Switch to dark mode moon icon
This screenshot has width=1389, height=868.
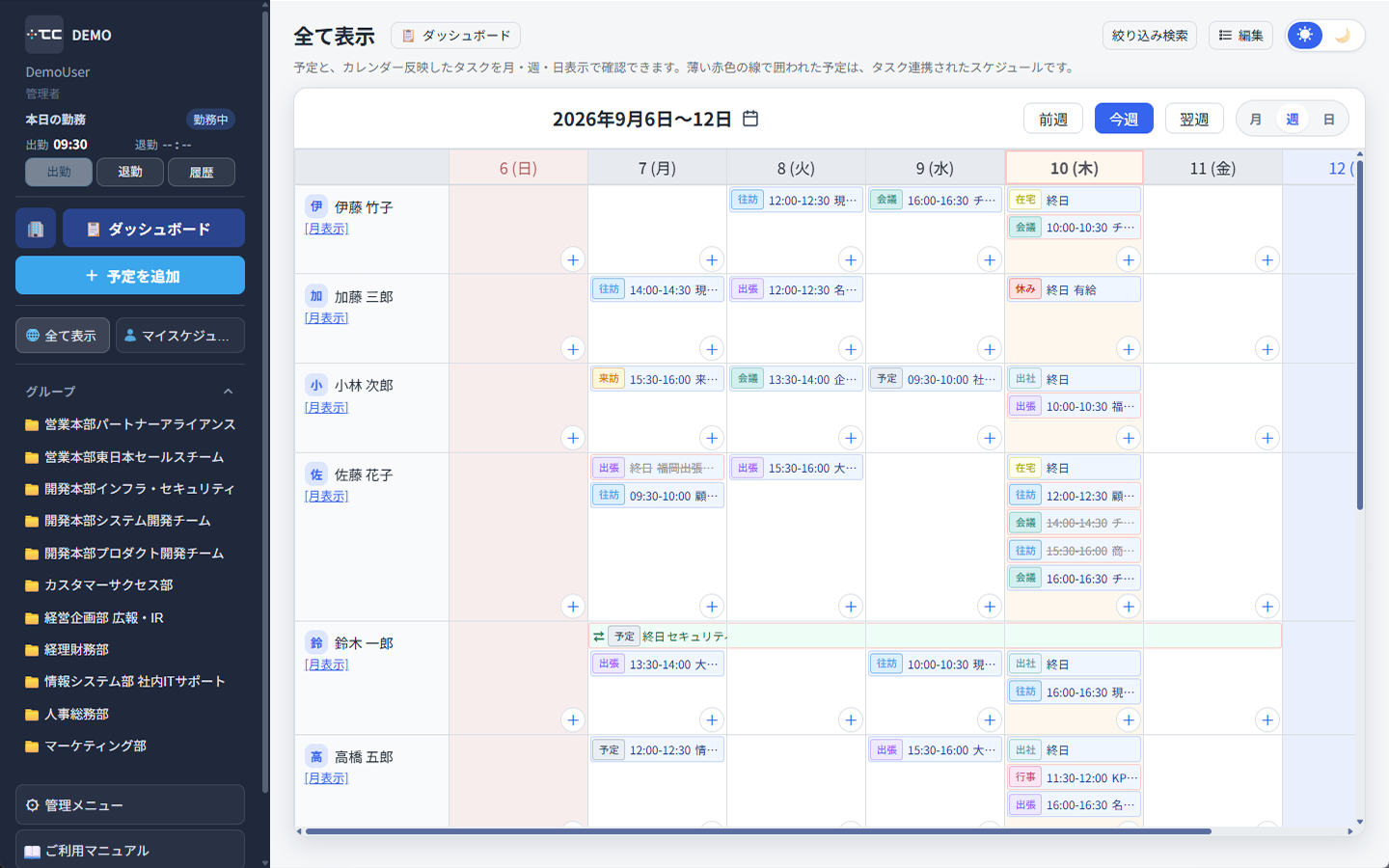(1343, 36)
